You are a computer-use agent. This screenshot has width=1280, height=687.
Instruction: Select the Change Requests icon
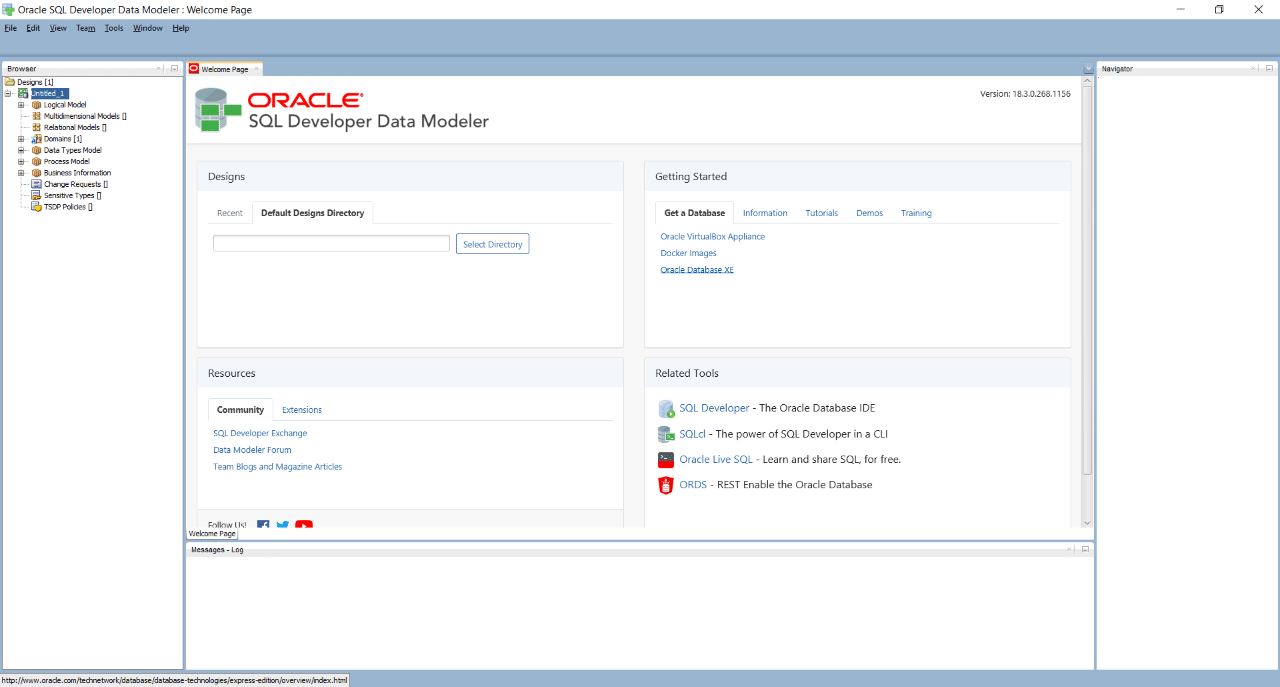[36, 184]
